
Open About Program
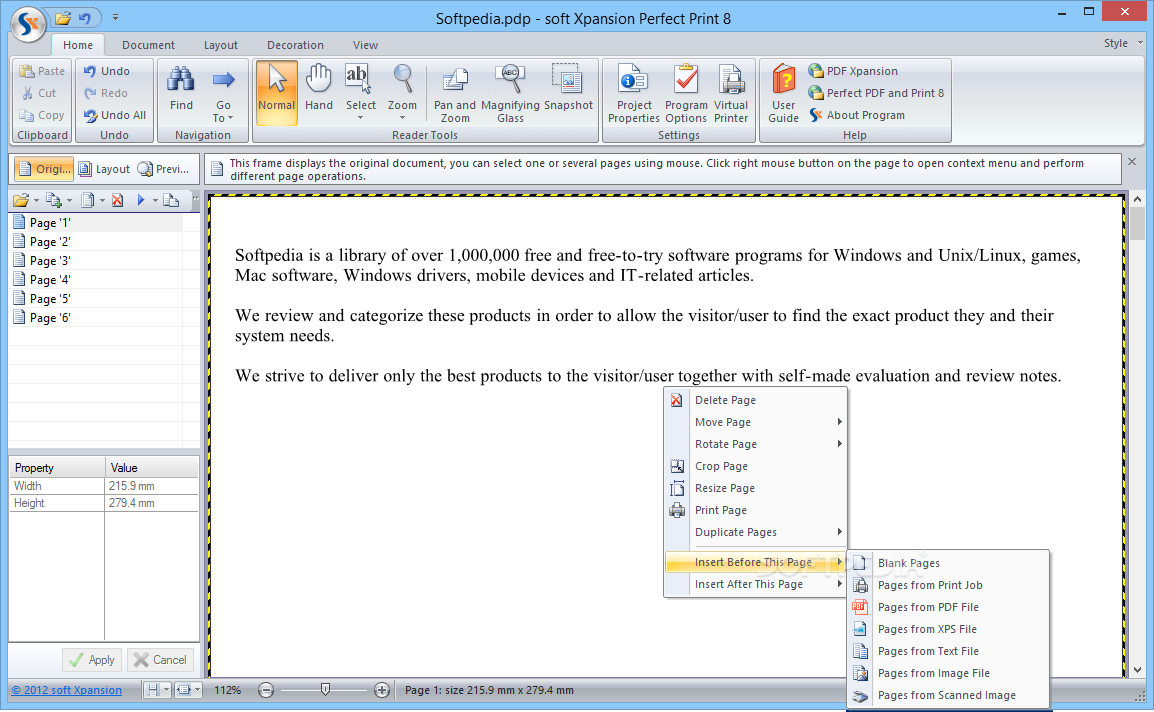point(857,116)
